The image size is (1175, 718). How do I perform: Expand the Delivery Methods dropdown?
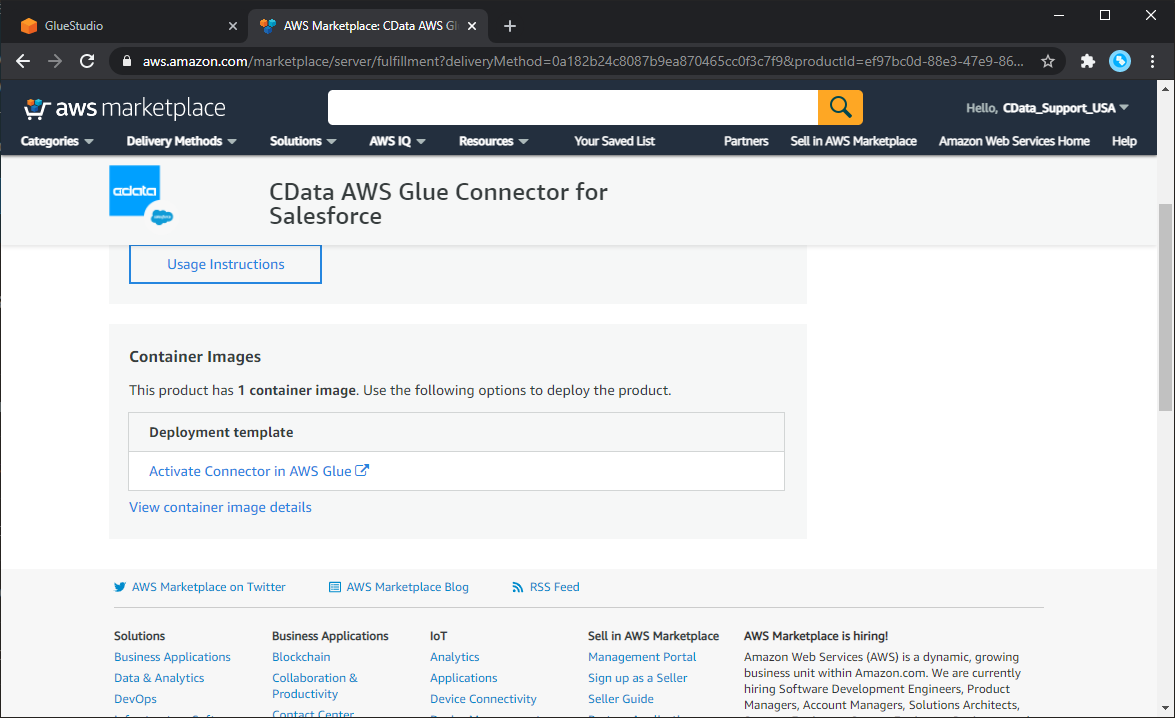tap(181, 141)
